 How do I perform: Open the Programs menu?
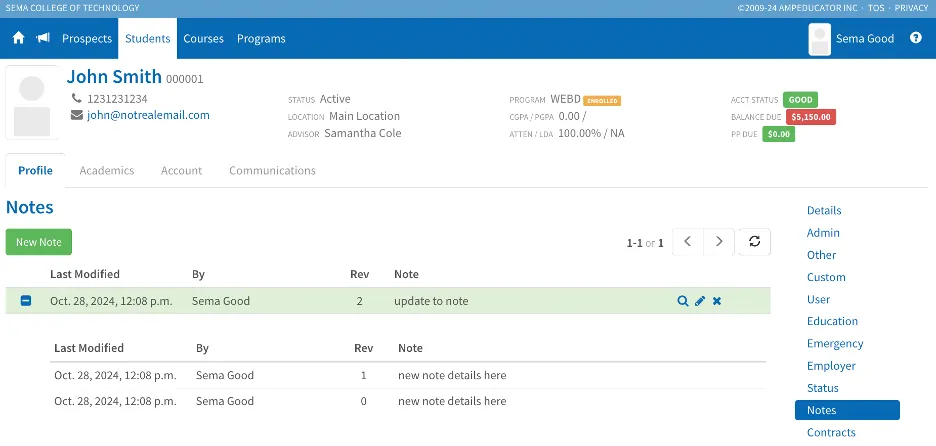click(x=261, y=38)
